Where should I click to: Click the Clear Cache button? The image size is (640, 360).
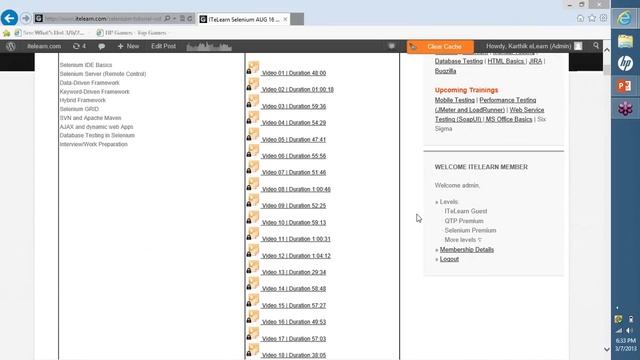[x=440, y=47]
